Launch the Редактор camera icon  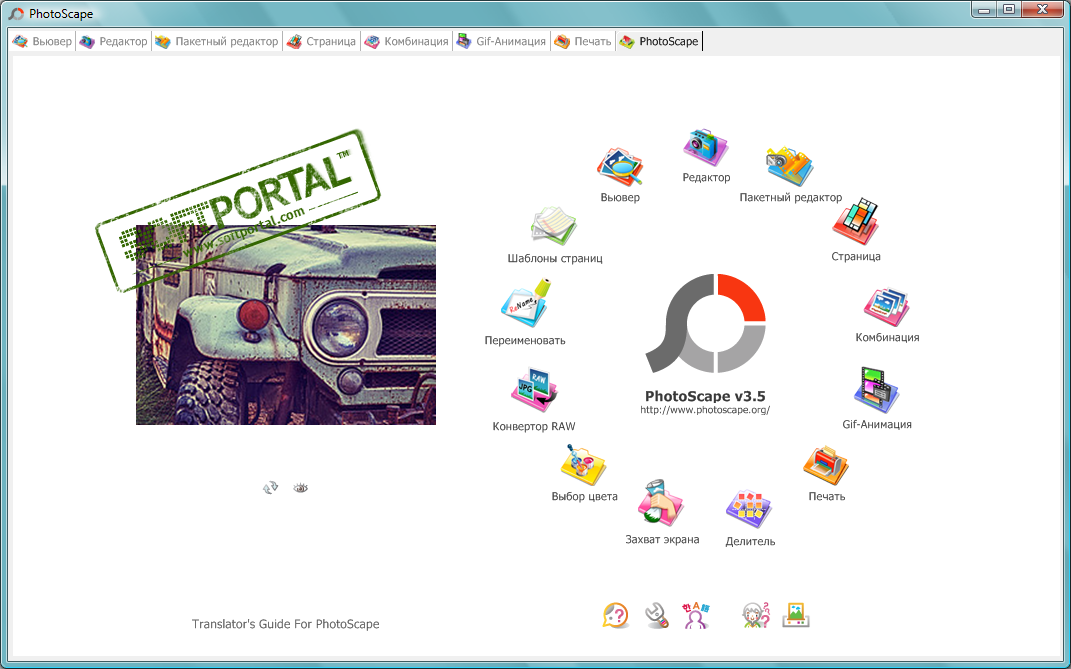tap(706, 147)
